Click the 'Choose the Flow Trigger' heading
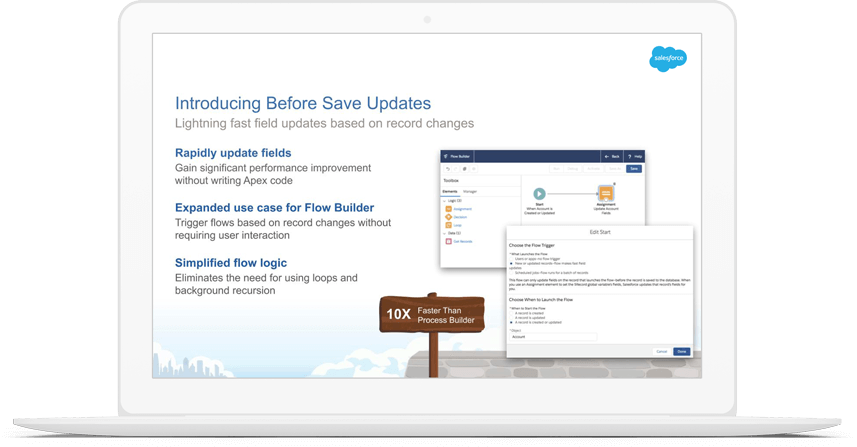857x447 pixels. click(532, 245)
